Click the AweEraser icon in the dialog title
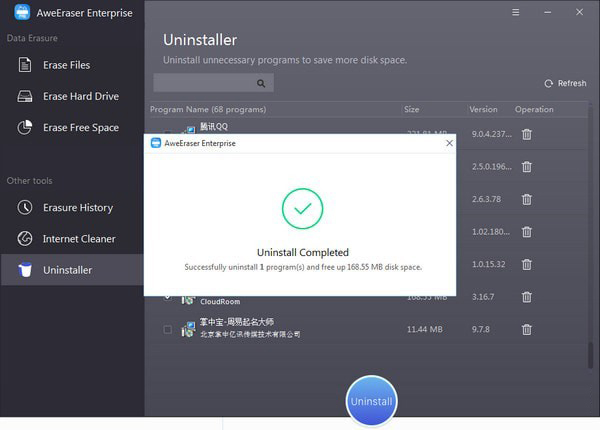Image resolution: width=600 pixels, height=430 pixels. [x=156, y=143]
